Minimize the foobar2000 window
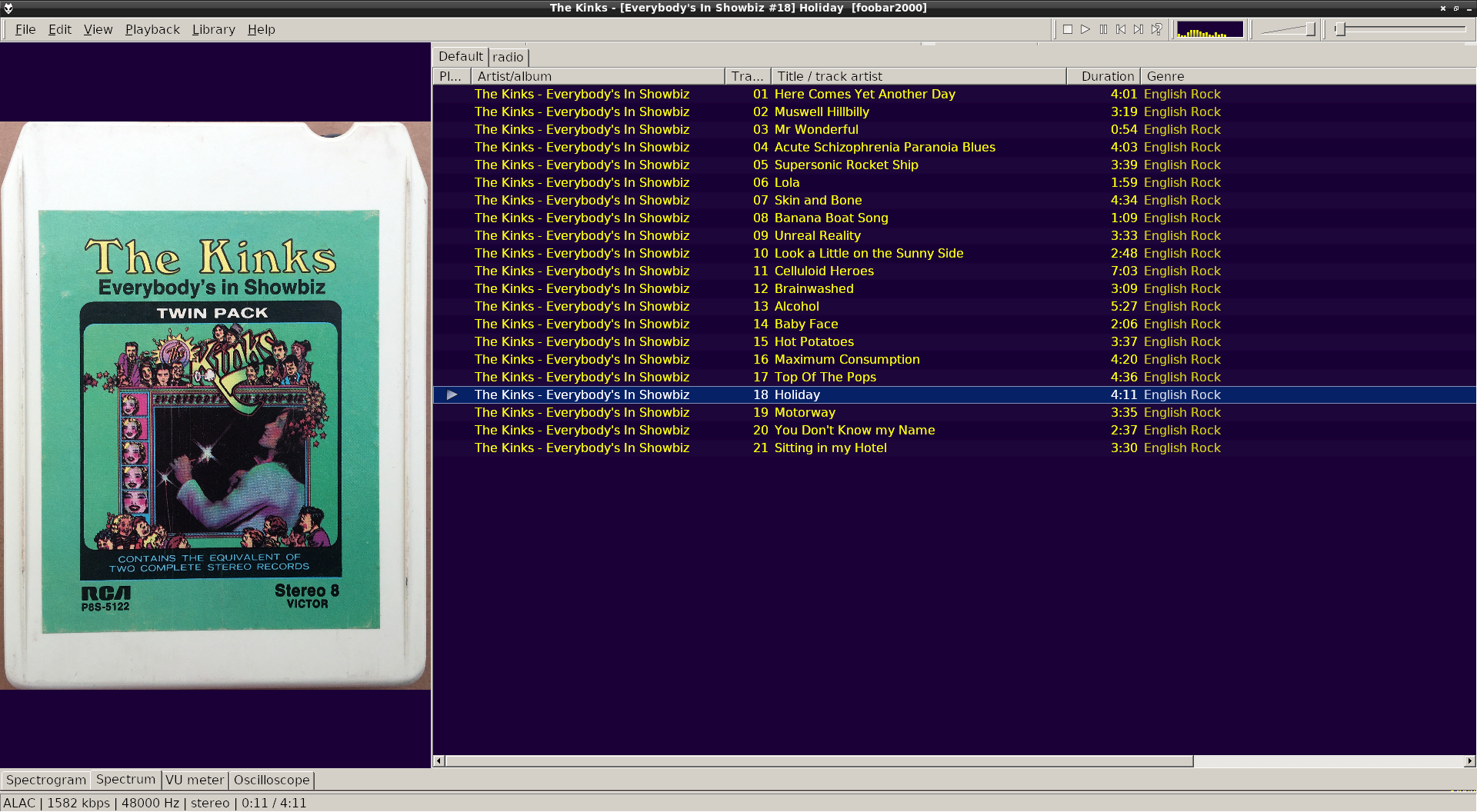The height and width of the screenshot is (812, 1477). click(1469, 8)
